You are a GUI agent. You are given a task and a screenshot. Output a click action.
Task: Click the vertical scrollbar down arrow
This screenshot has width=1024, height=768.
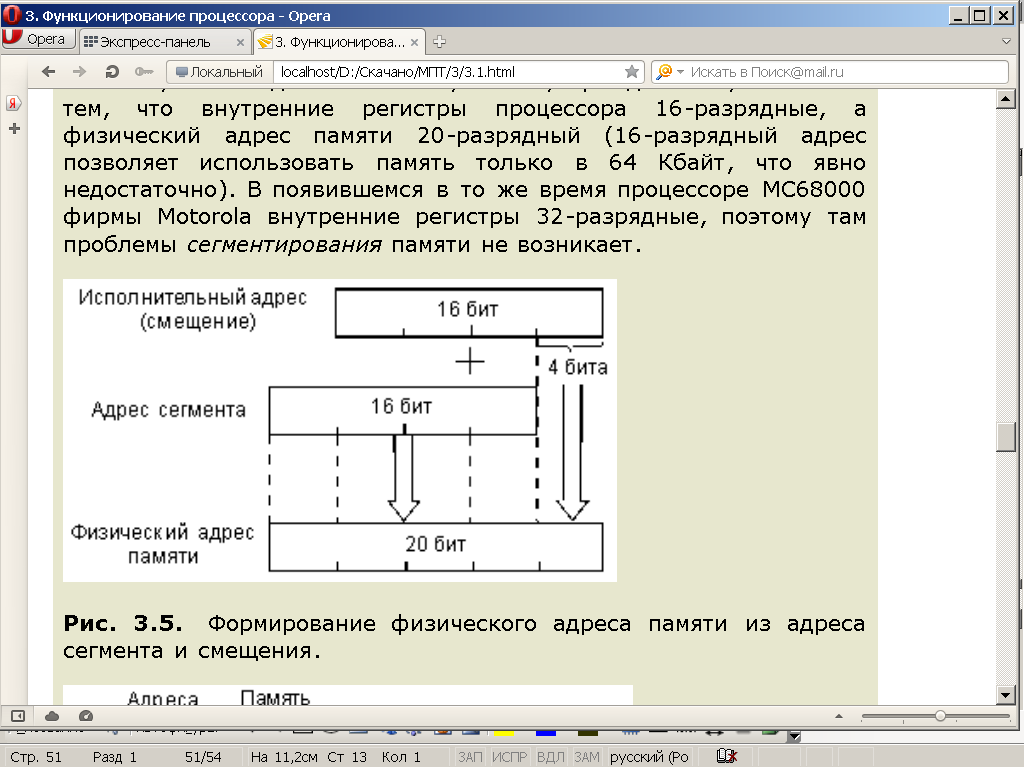(x=1006, y=696)
